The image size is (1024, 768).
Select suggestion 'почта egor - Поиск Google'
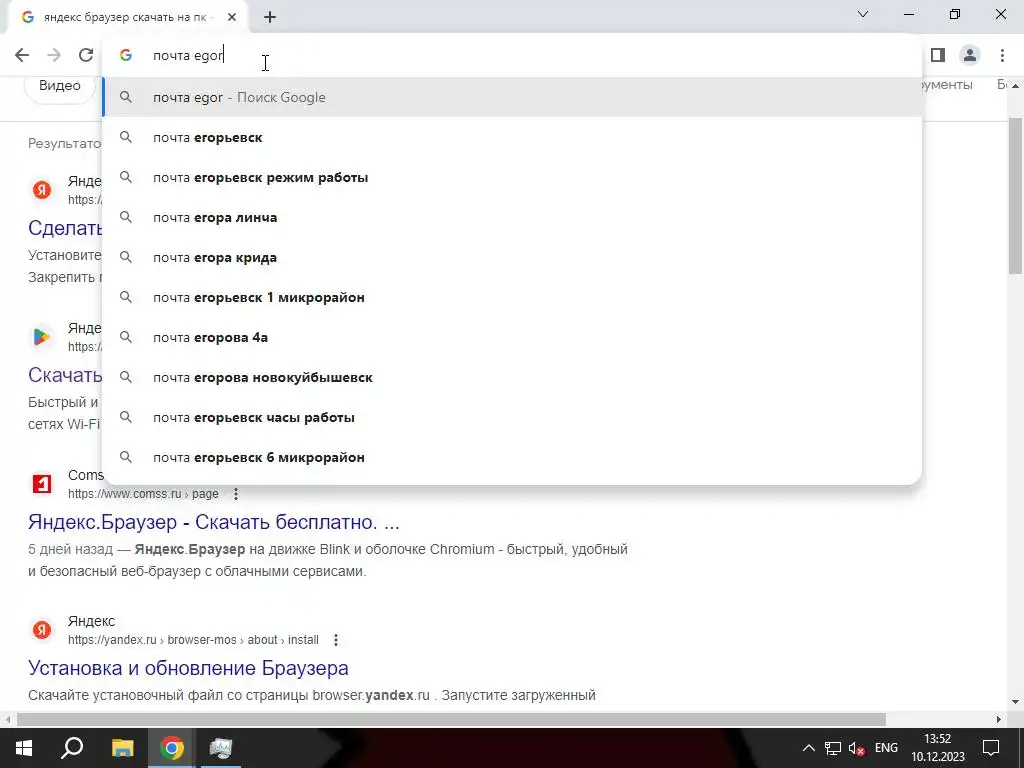point(512,97)
